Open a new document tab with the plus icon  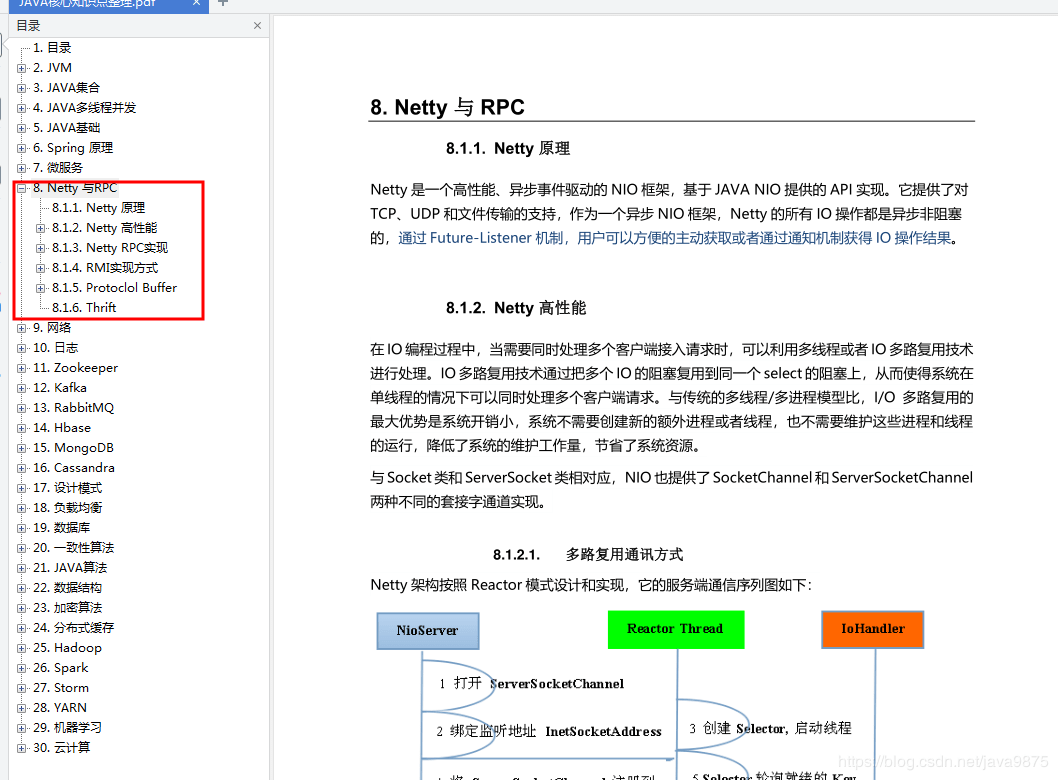tap(222, 6)
